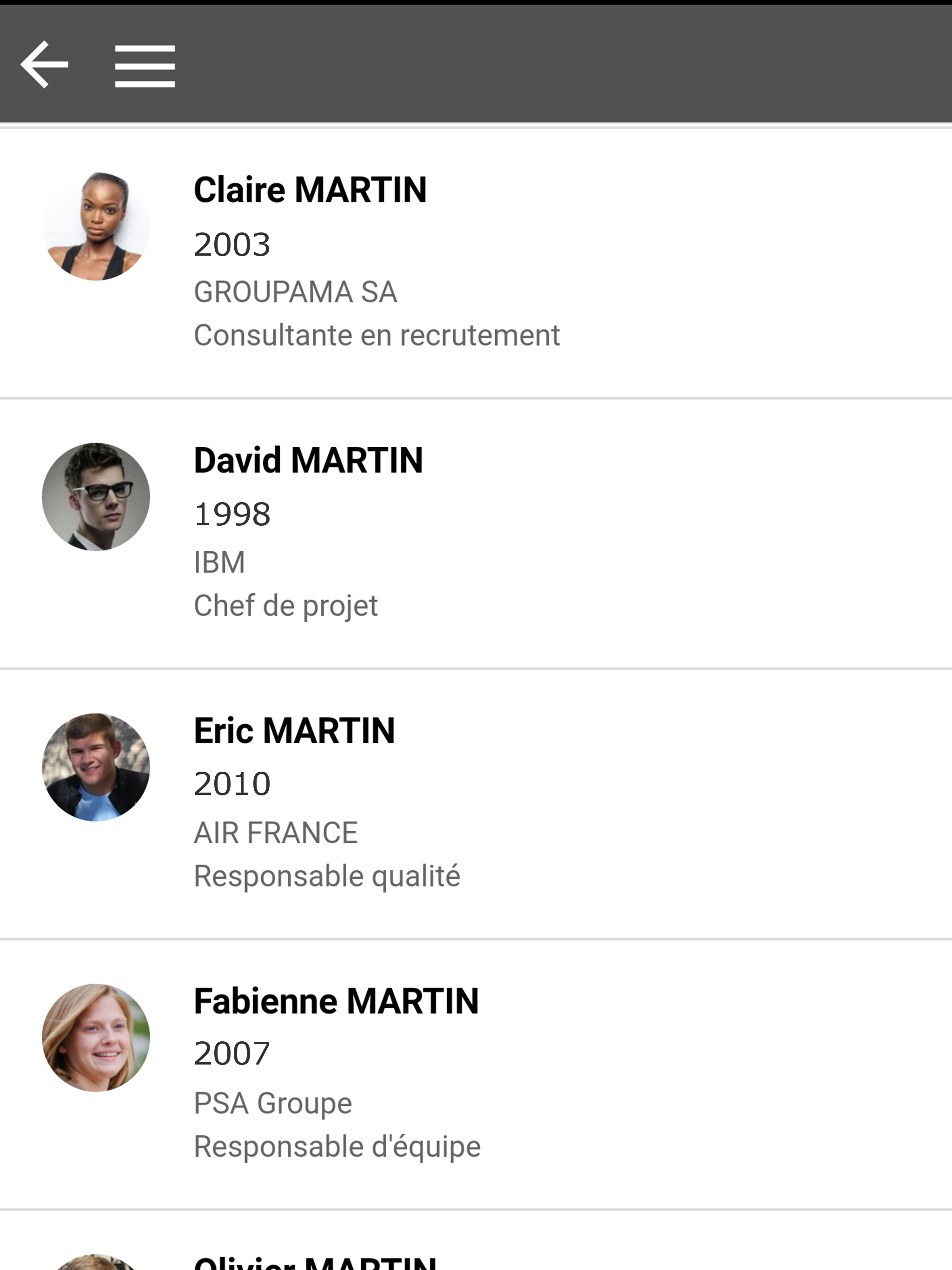Open the partially visible Olivier MARTIN entry

pos(476,1241)
